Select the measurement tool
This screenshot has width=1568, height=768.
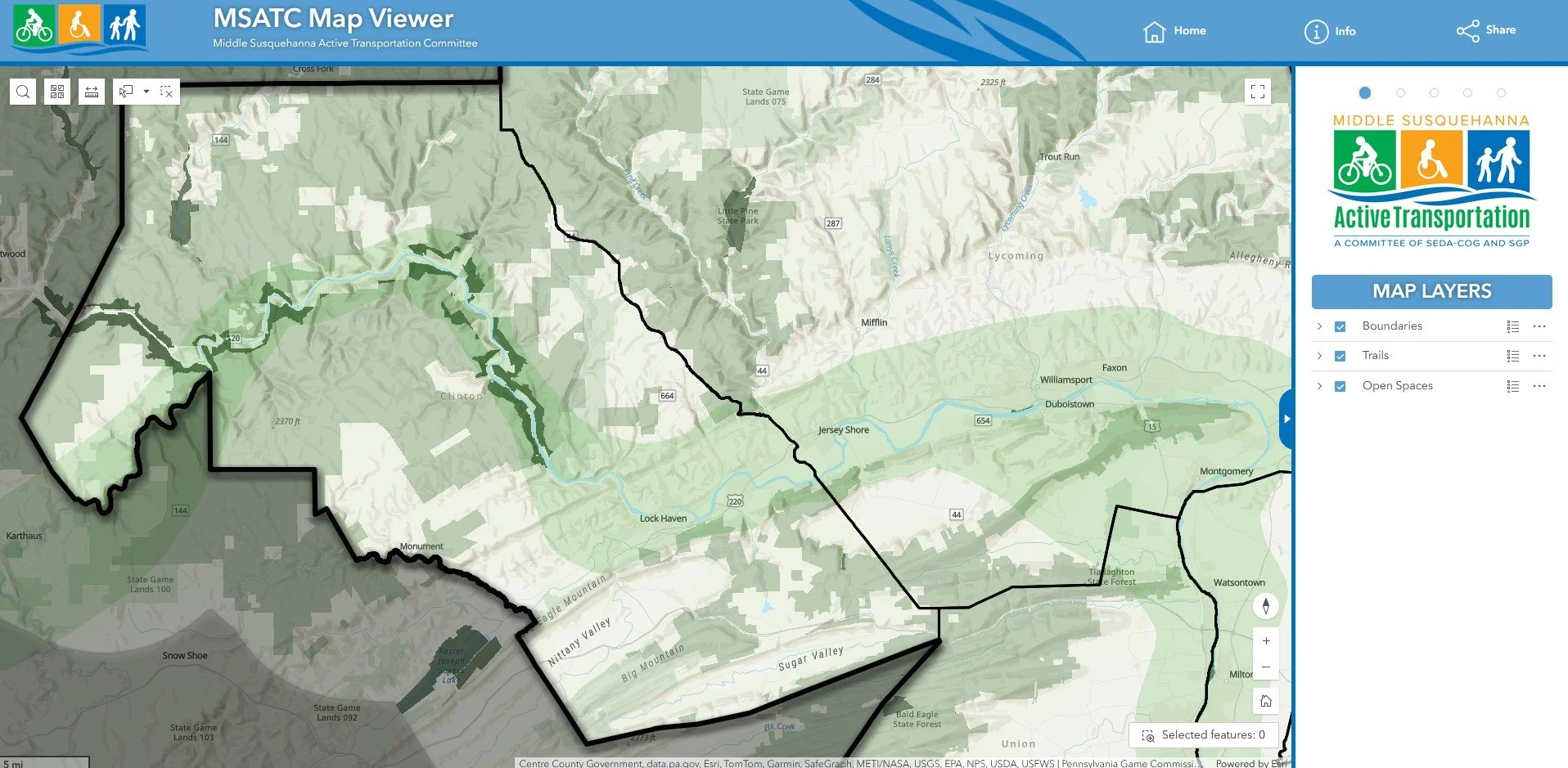coord(92,92)
